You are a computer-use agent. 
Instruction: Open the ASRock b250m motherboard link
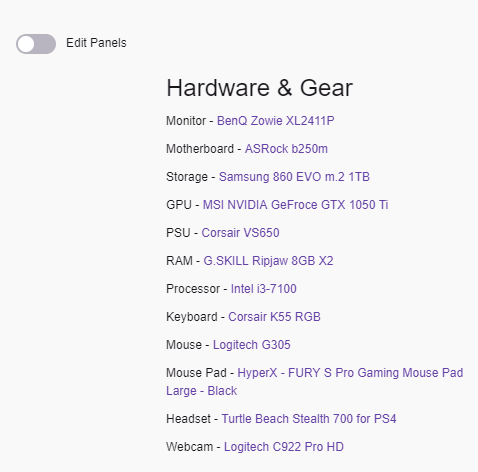[286, 149]
